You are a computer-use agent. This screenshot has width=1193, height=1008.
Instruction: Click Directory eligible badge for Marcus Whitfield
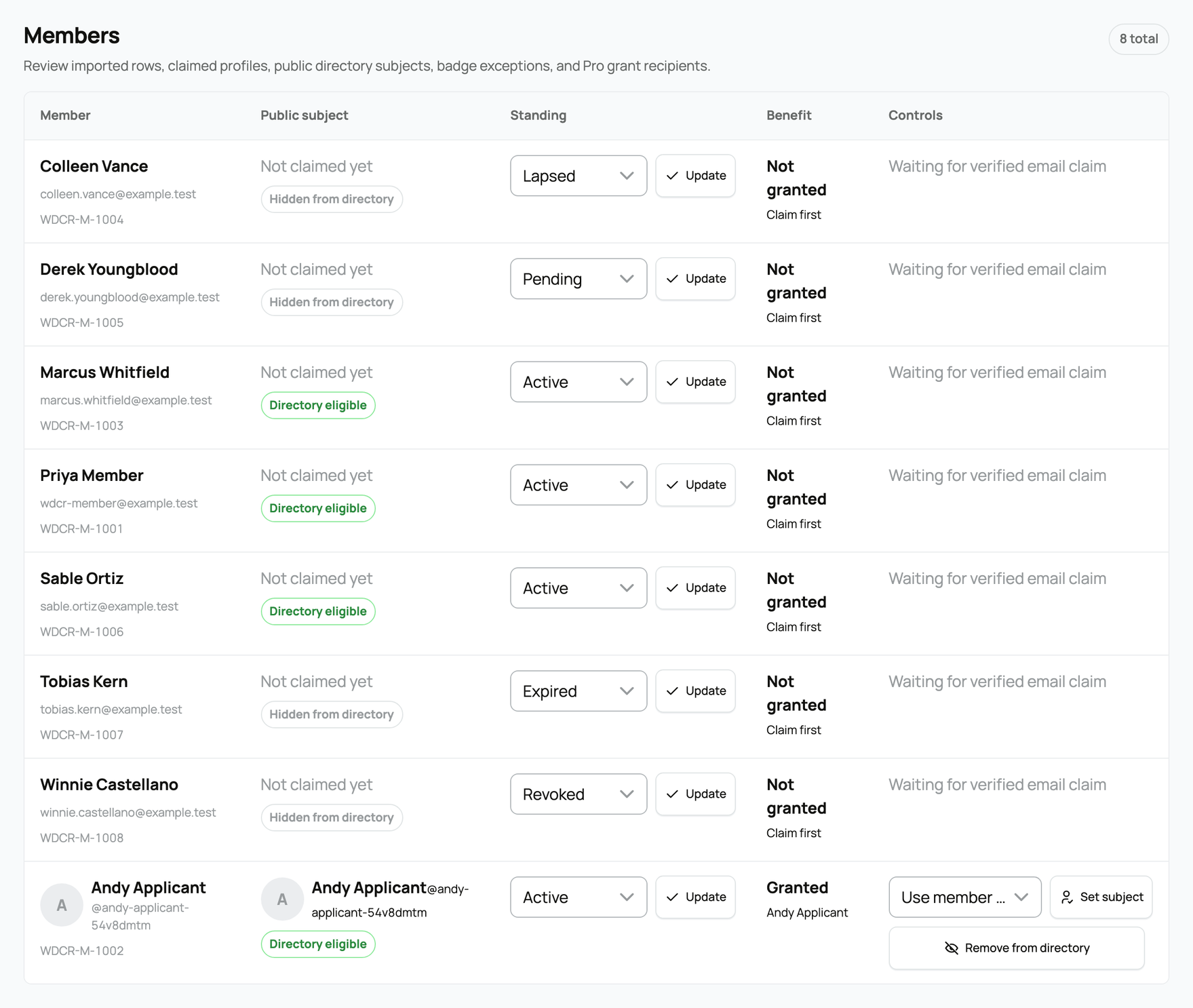click(318, 406)
